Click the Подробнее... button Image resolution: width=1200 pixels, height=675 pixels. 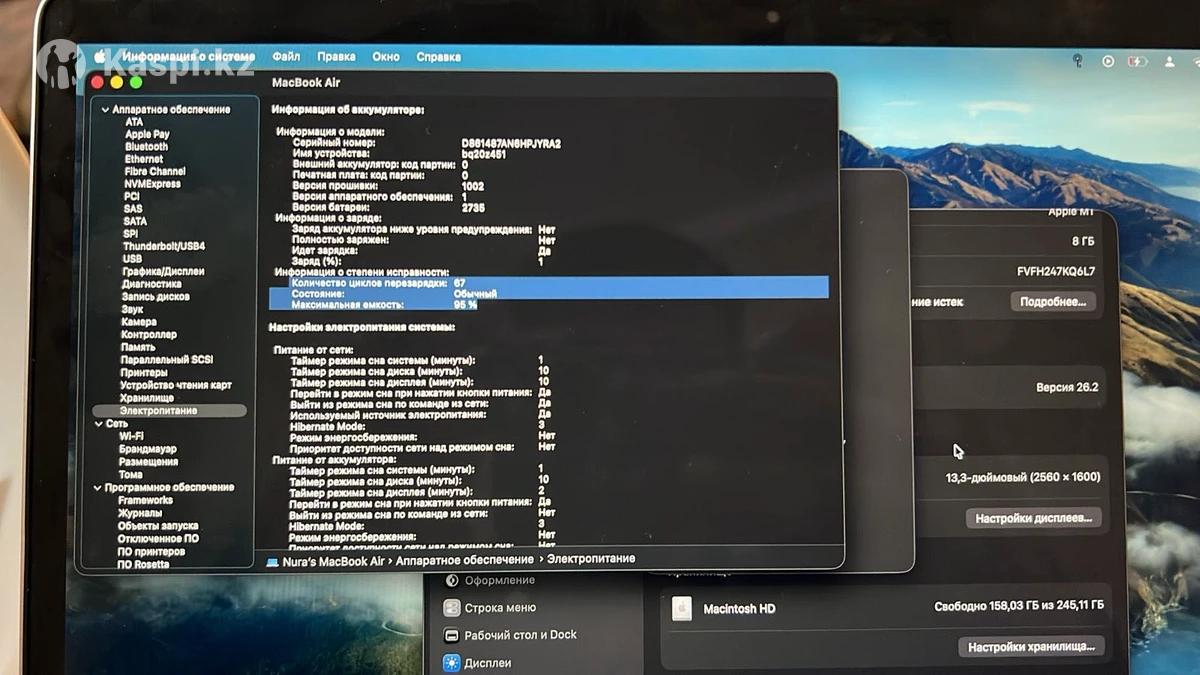(x=1052, y=302)
